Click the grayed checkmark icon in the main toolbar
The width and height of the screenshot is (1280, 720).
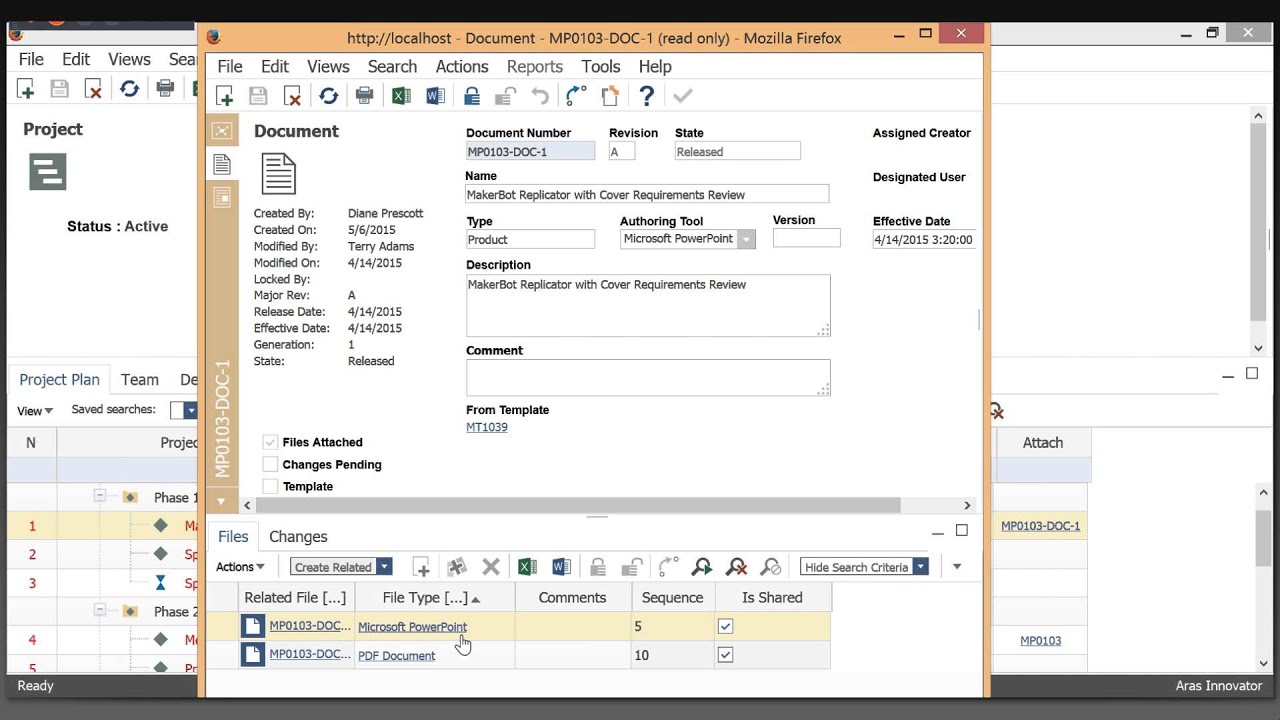[683, 96]
